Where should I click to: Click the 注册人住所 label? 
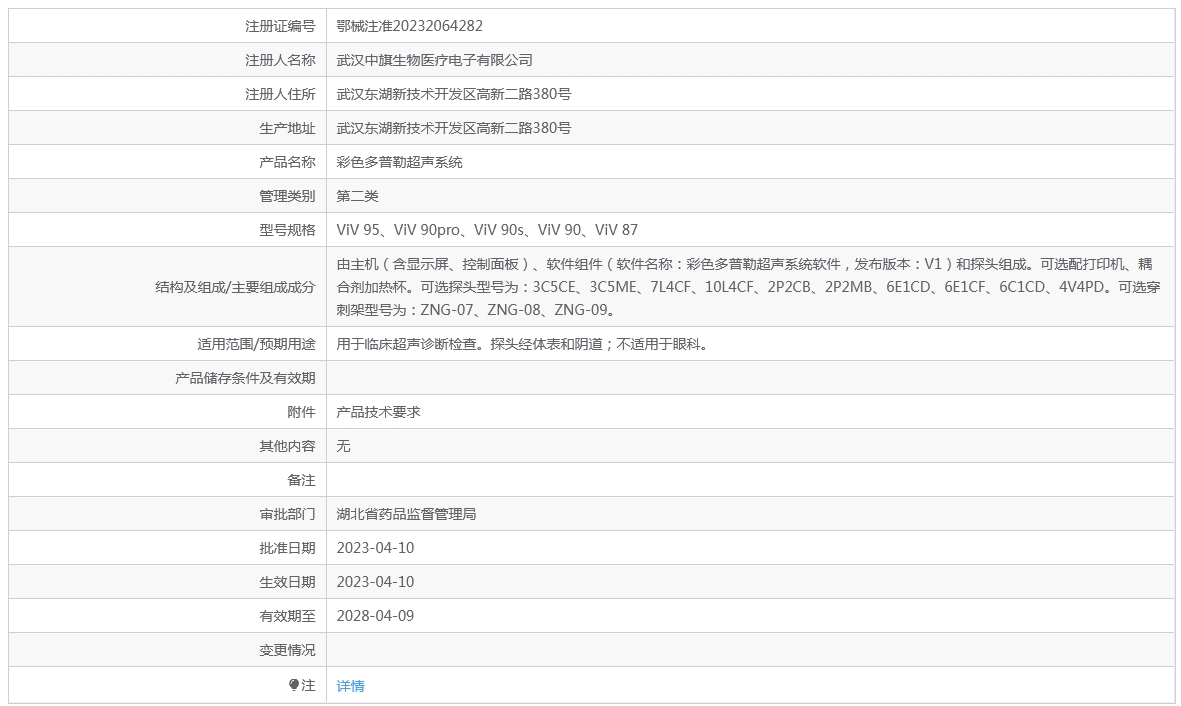click(280, 94)
